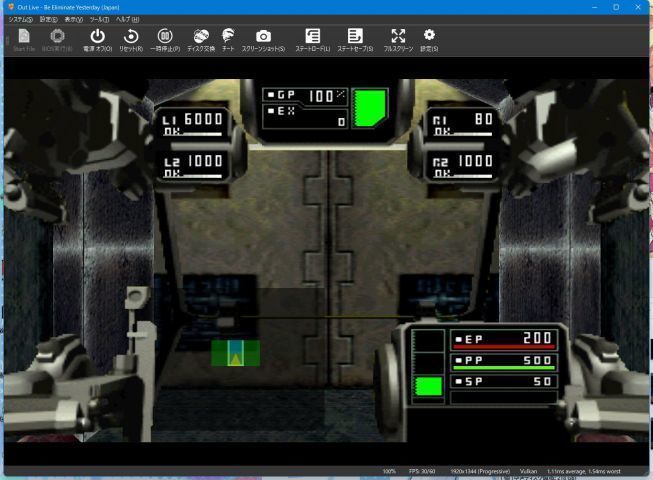The height and width of the screenshot is (480, 653).
Task: Open the システム (System) menu
Action: click(20, 20)
